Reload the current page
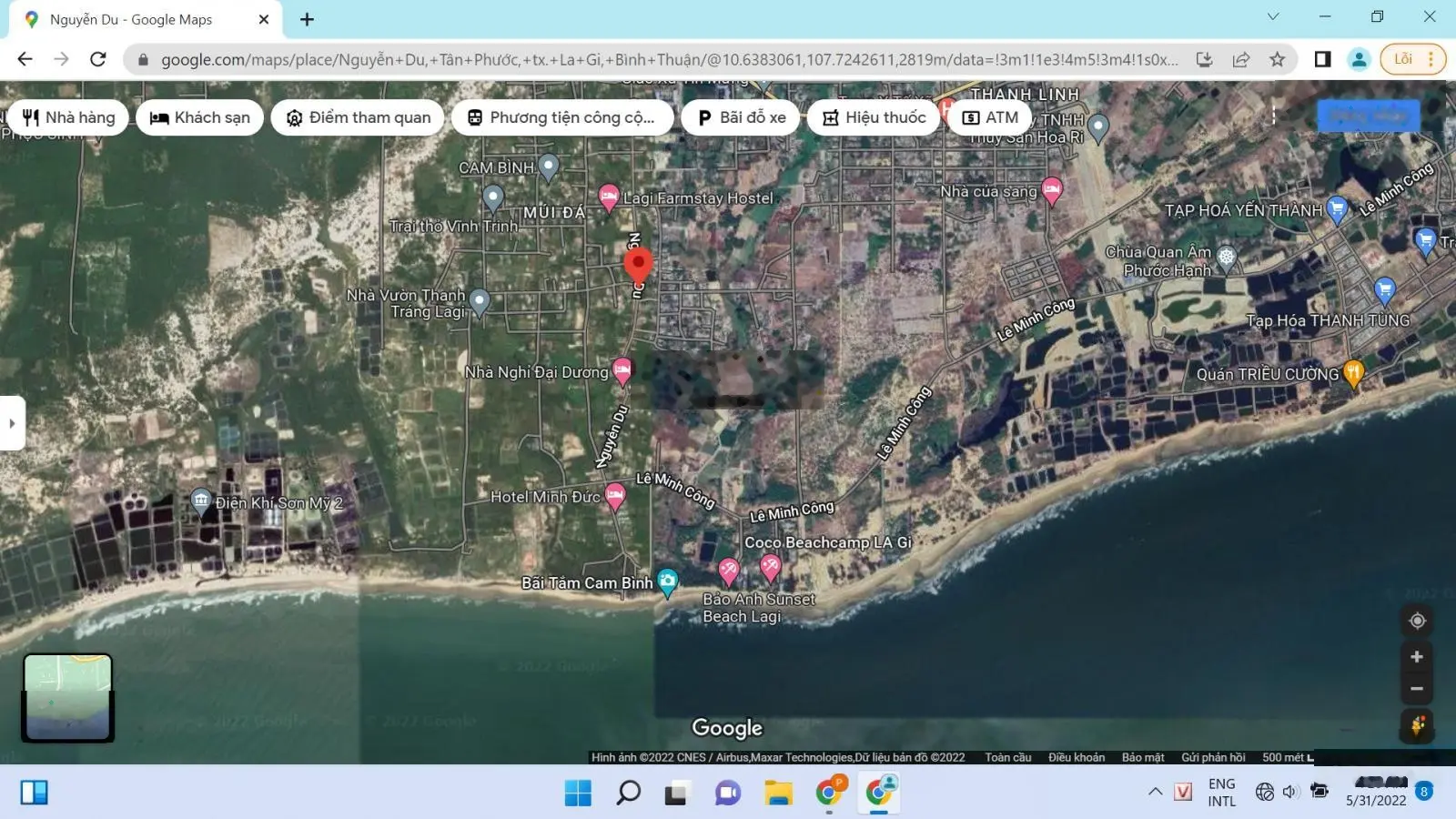 (98, 59)
